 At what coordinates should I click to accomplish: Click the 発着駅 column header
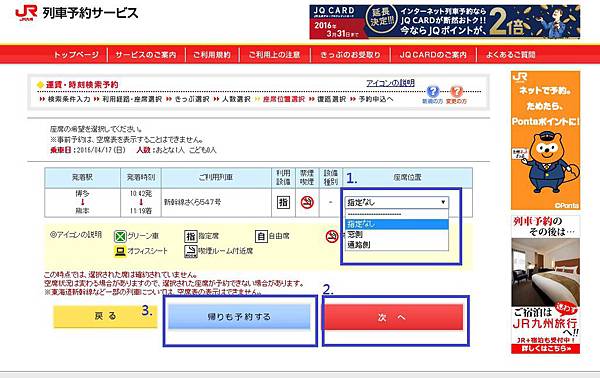(x=82, y=178)
